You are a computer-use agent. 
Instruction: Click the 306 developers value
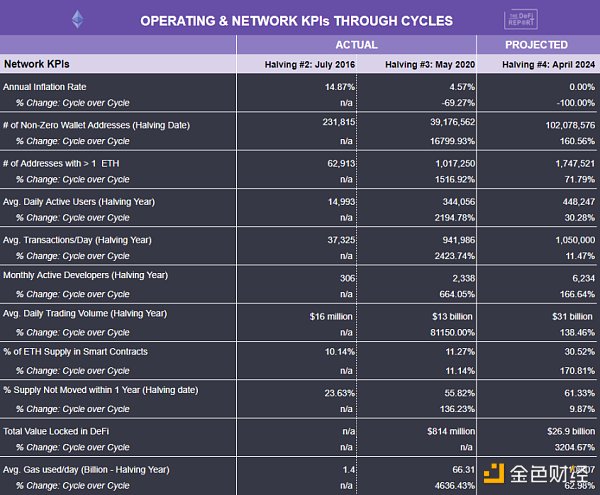pyautogui.click(x=347, y=278)
